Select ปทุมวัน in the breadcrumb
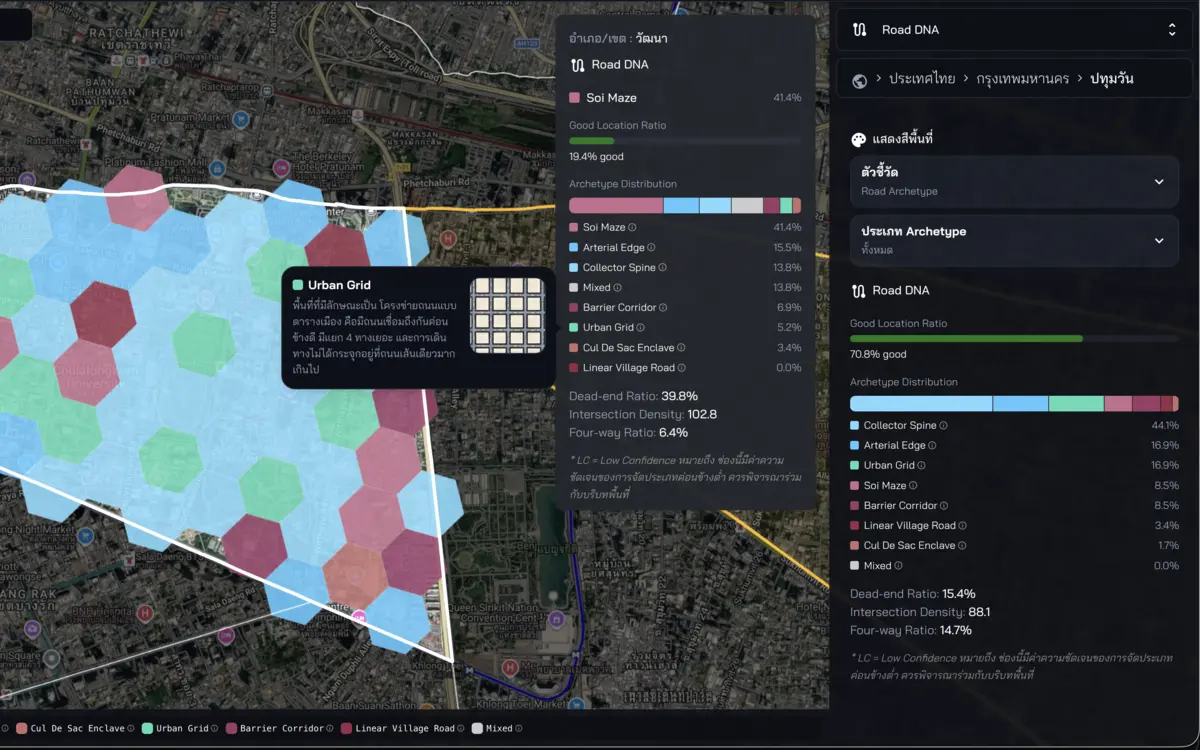 tap(1112, 79)
